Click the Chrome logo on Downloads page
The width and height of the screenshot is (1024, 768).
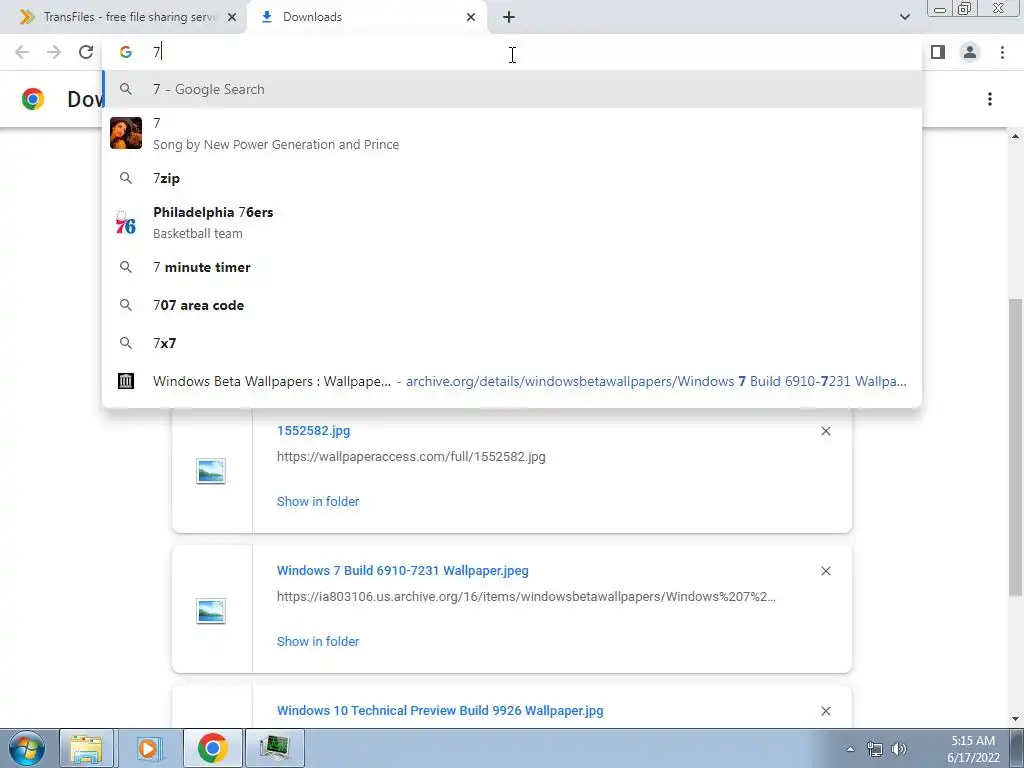click(33, 99)
